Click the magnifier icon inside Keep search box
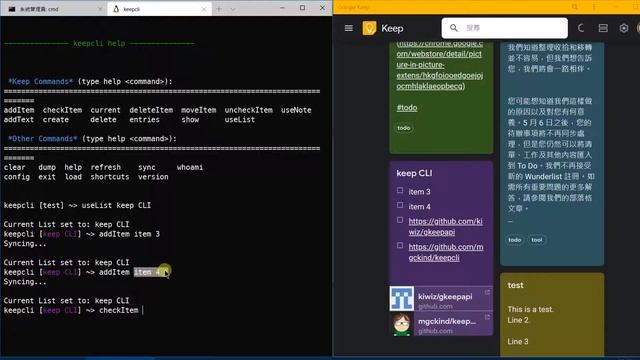Image resolution: width=640 pixels, height=360 pixels. [453, 28]
